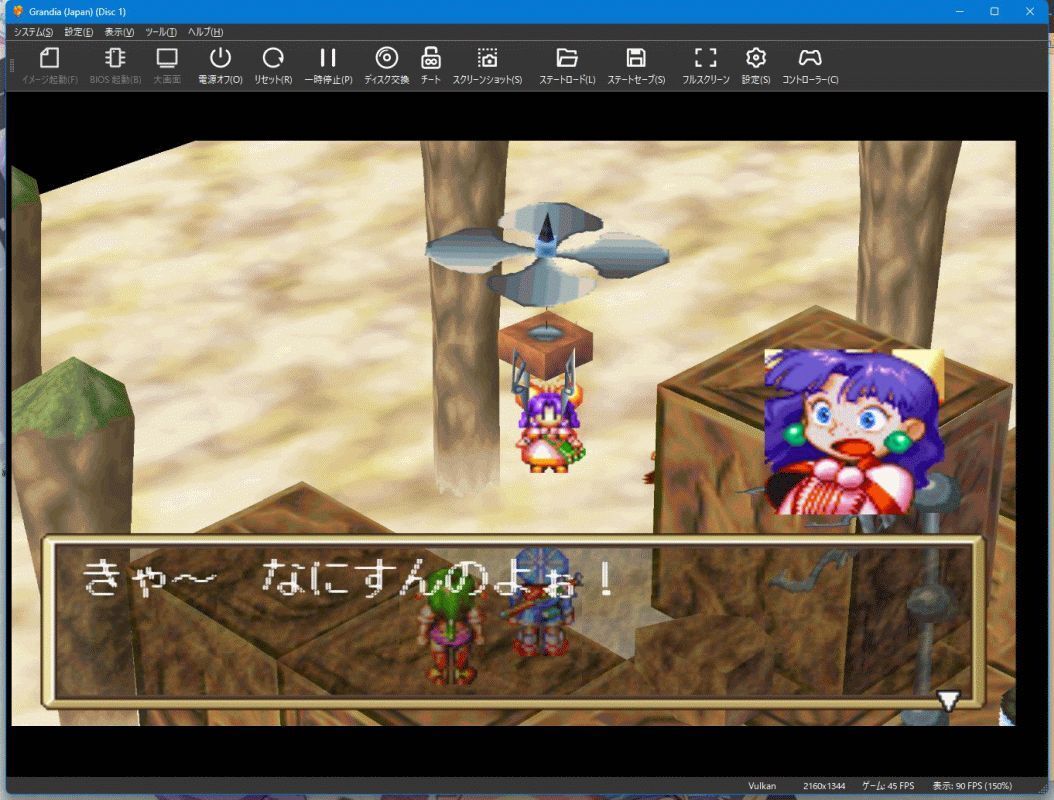Open the チート cheats icon
The width and height of the screenshot is (1054, 800).
pyautogui.click(x=431, y=66)
